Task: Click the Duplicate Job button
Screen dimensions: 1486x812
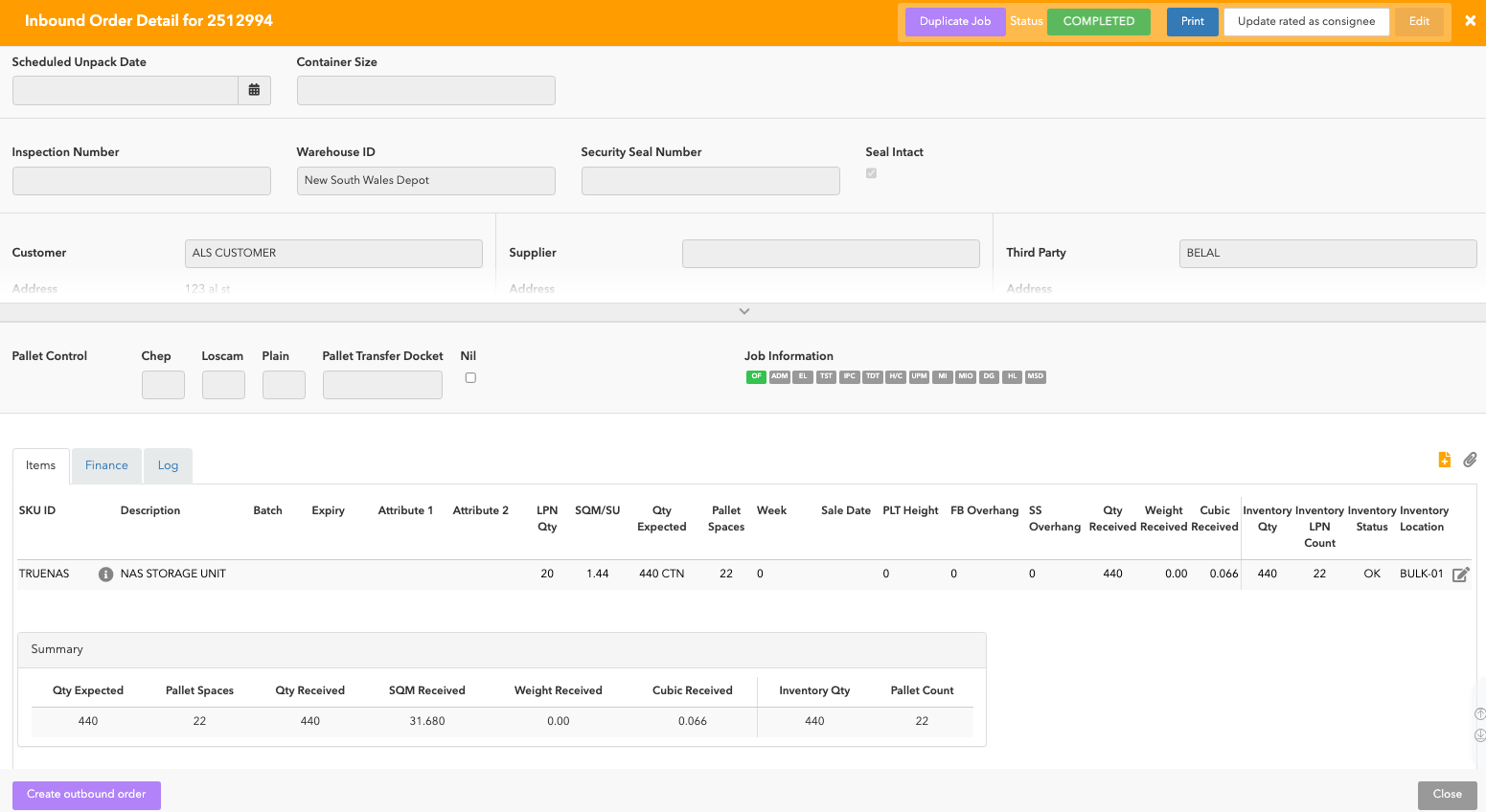Action: (x=955, y=21)
